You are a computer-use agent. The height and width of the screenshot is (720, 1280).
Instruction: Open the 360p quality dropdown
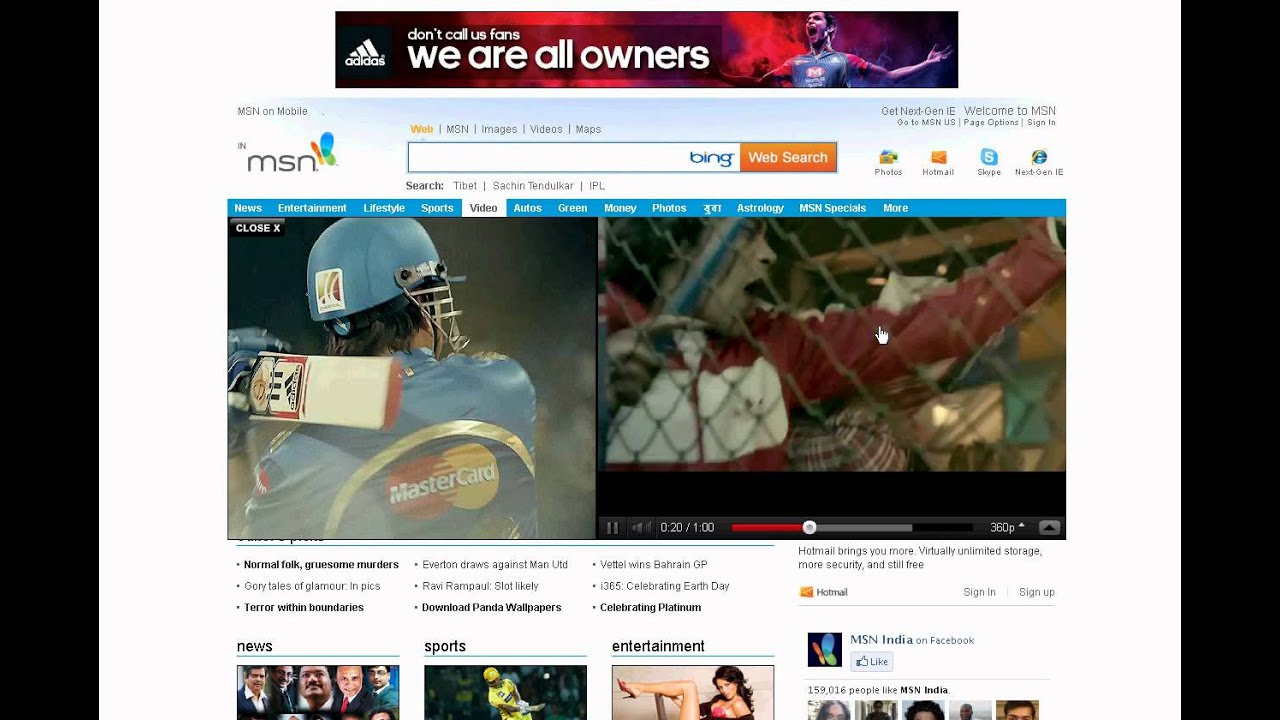[x=1007, y=528]
